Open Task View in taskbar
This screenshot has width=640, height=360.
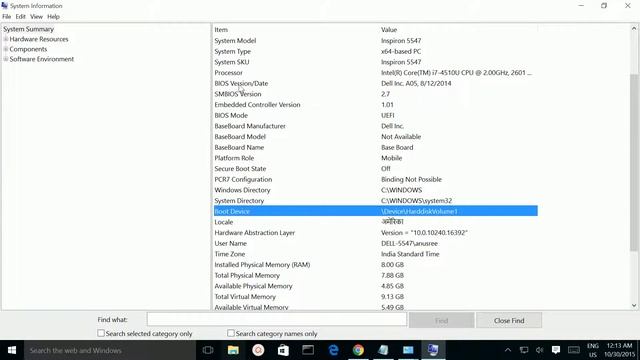tap(208, 350)
